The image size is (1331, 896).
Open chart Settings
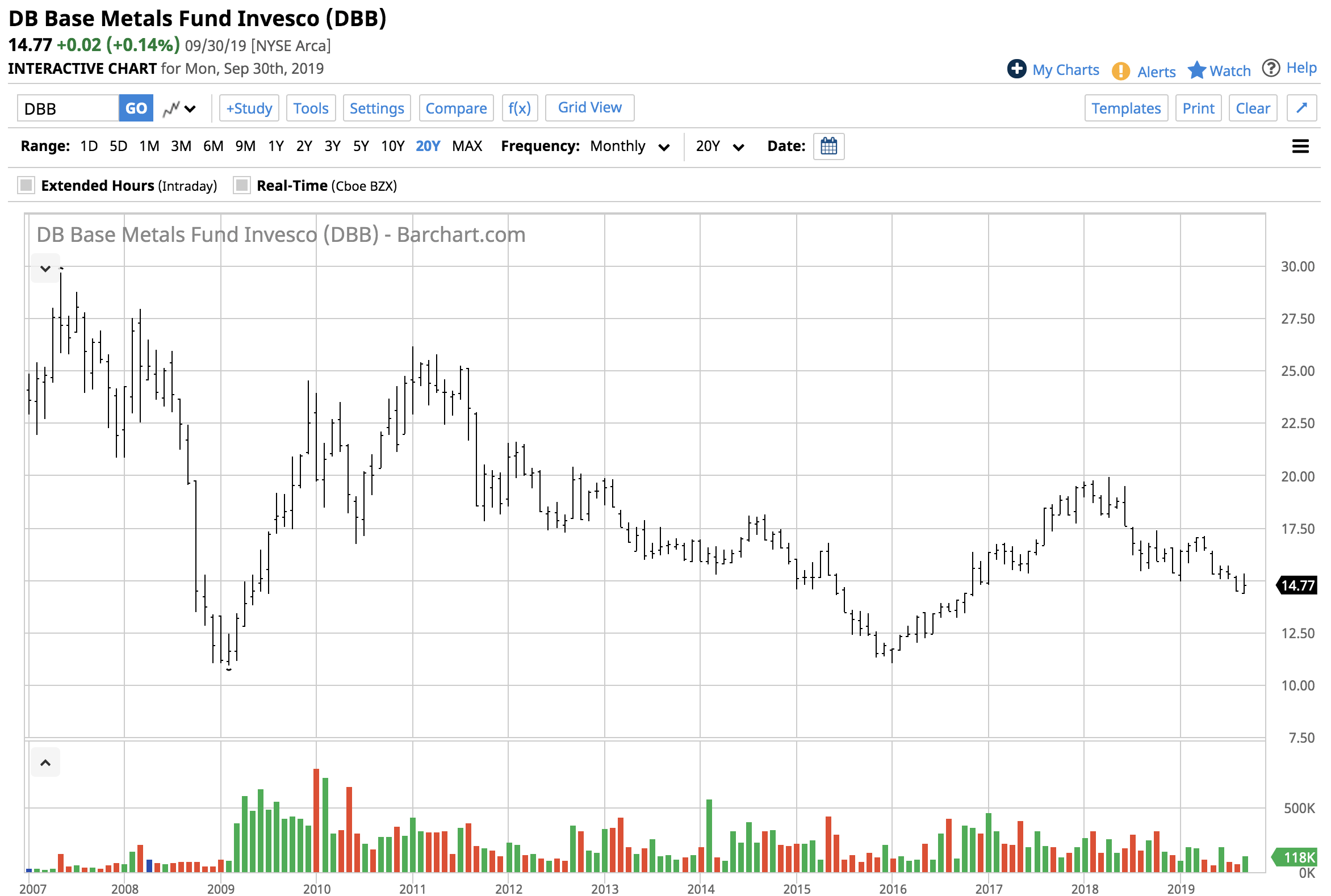376,108
